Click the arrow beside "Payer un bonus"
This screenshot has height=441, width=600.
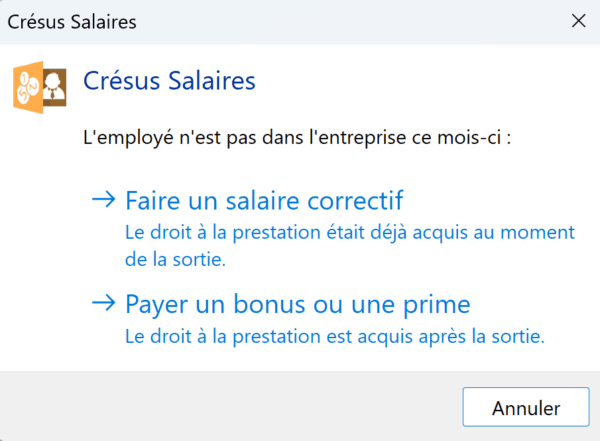(103, 302)
